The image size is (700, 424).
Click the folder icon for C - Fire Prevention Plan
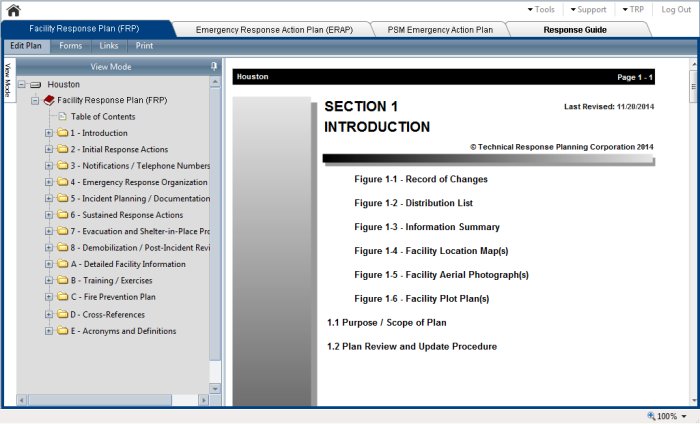(62, 297)
